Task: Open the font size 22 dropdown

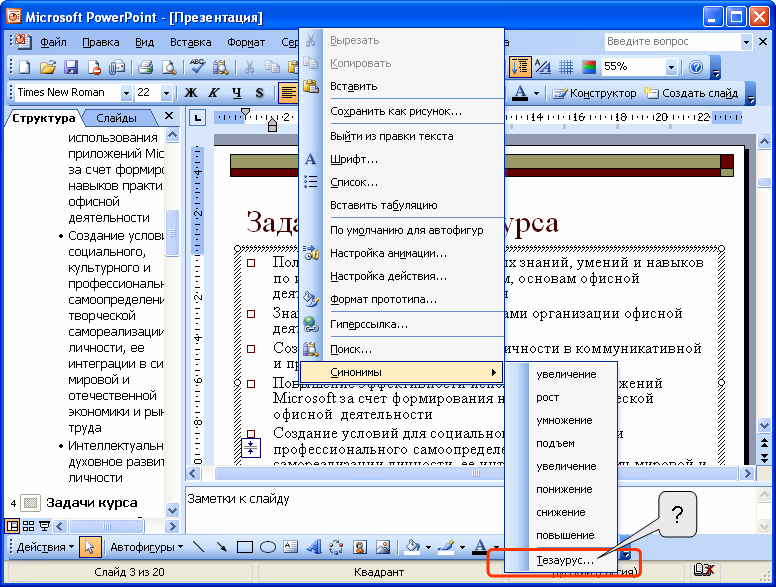Action: pyautogui.click(x=166, y=93)
